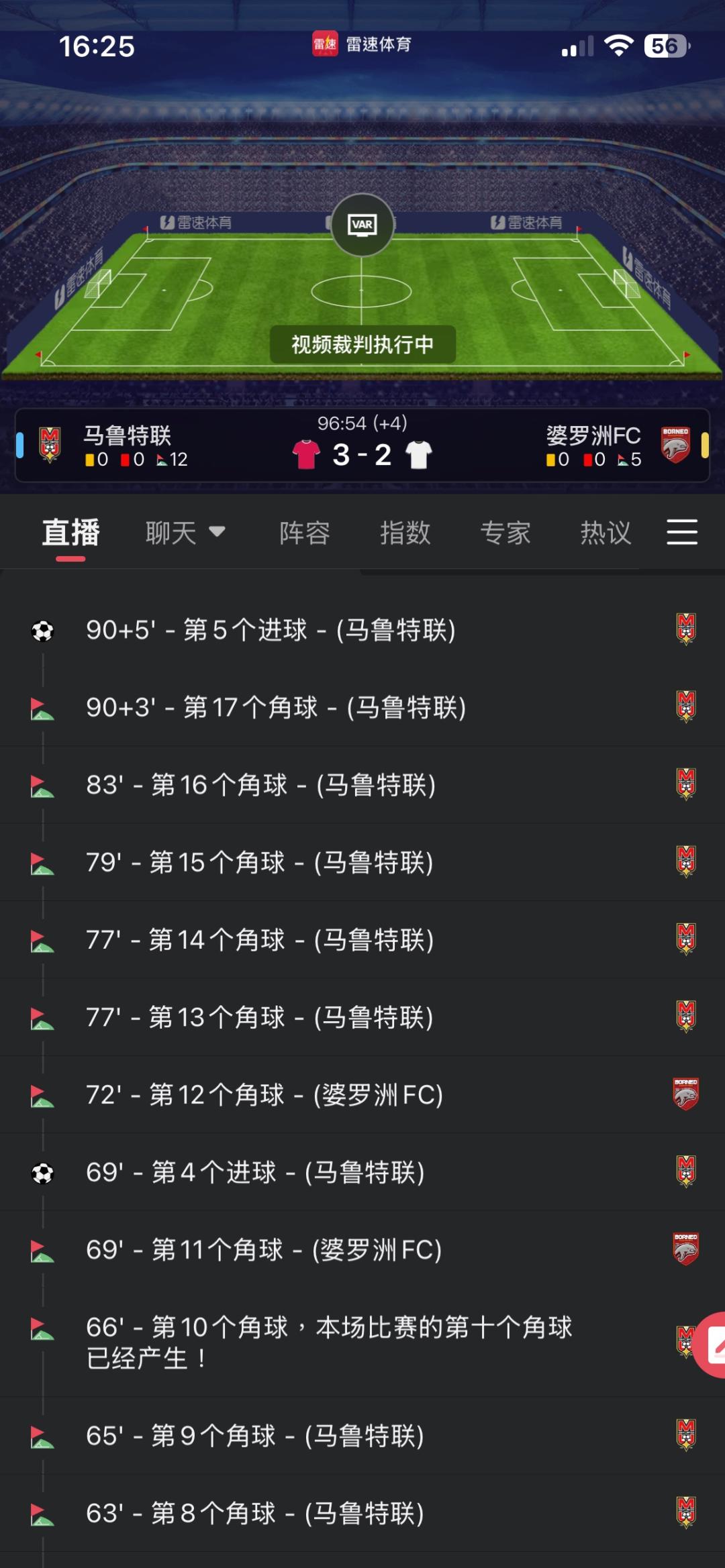This screenshot has height=1568, width=725.
Task: Switch to the 阵容 tab
Action: pyautogui.click(x=305, y=533)
